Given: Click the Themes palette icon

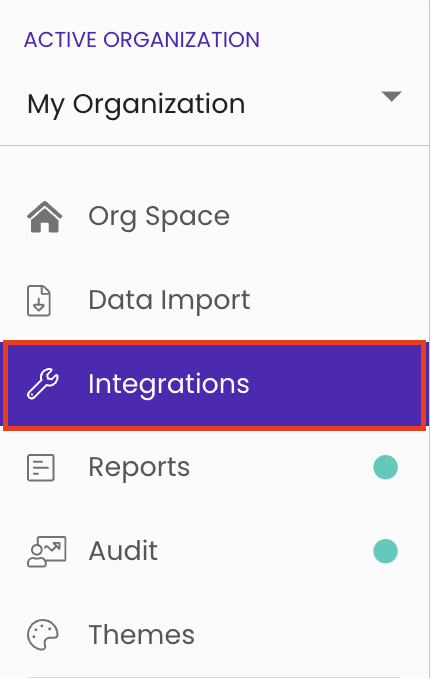Looking at the screenshot, I should click(x=43, y=635).
